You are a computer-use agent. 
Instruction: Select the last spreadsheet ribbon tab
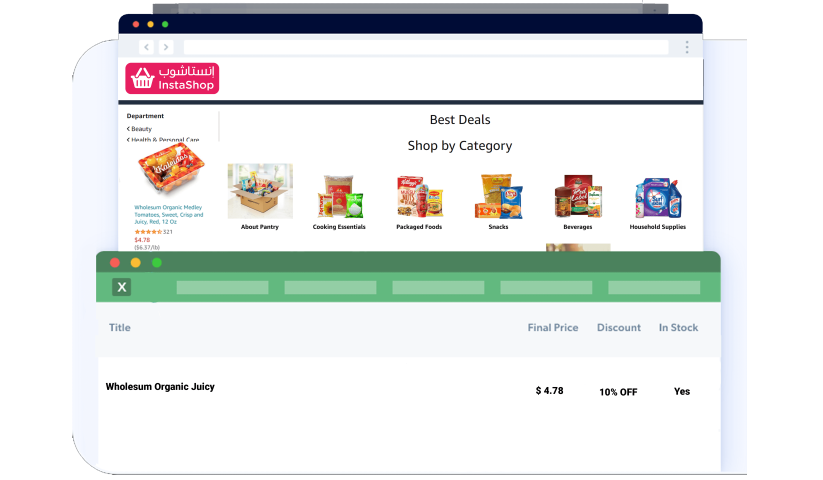pos(654,287)
